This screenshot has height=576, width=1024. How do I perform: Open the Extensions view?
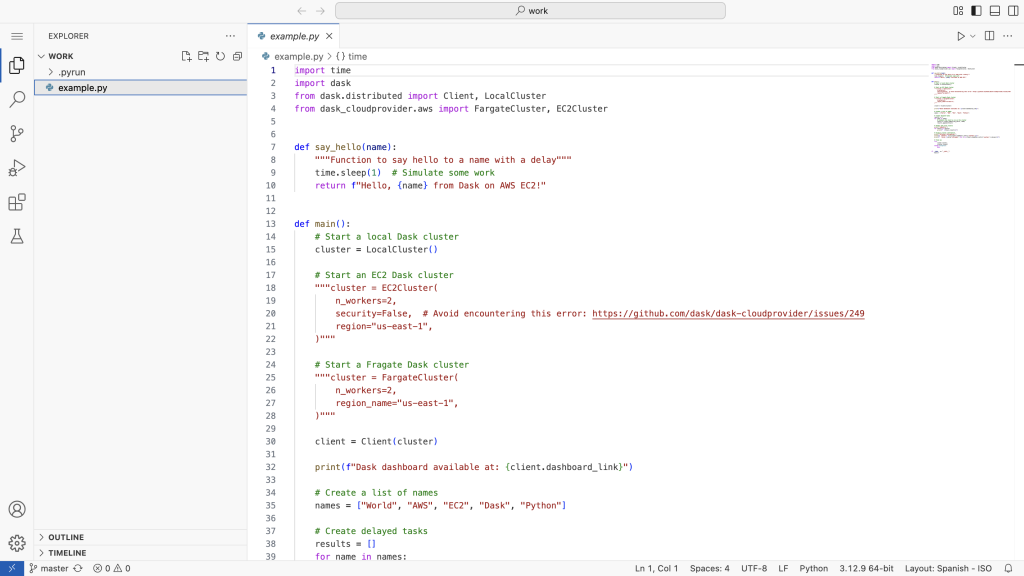(x=17, y=202)
